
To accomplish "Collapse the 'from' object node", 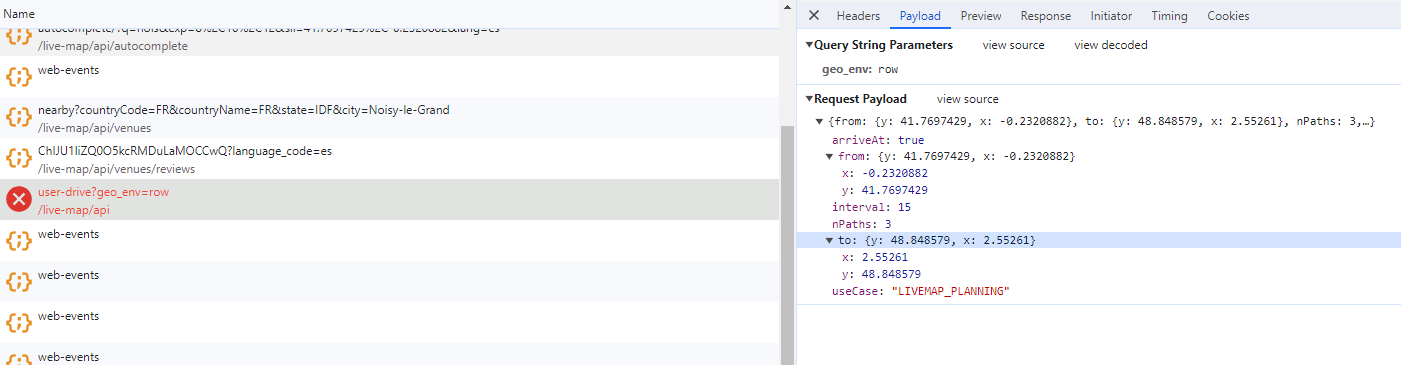I will [x=829, y=156].
